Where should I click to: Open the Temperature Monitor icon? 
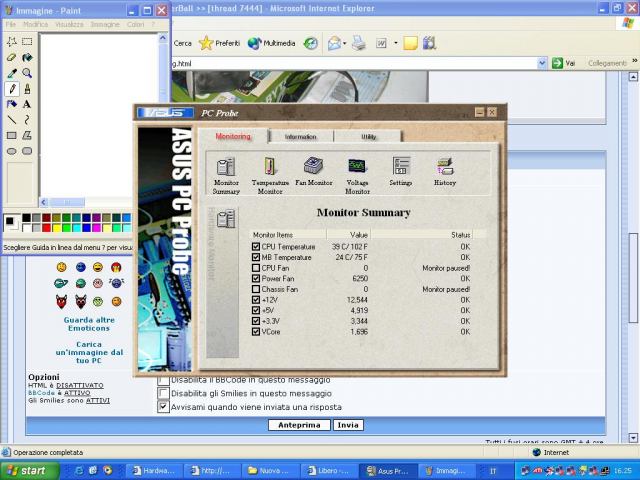click(x=270, y=176)
